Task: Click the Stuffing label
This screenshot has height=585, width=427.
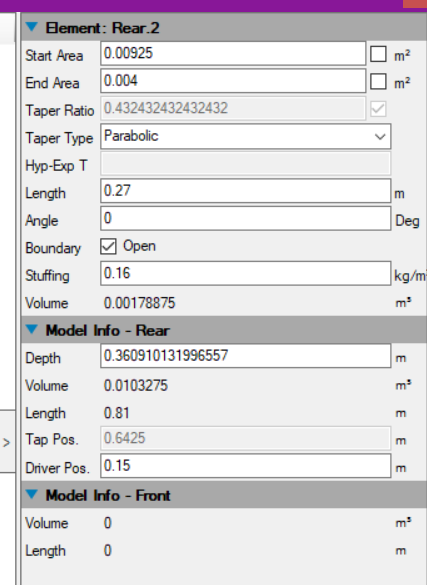Action: point(47,276)
